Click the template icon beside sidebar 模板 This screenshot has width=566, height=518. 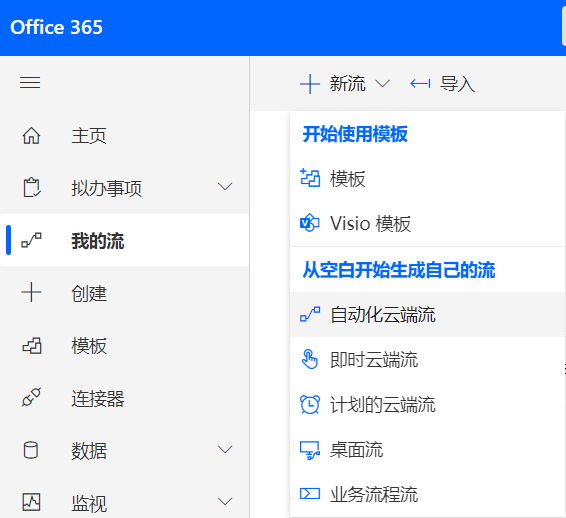(32, 345)
